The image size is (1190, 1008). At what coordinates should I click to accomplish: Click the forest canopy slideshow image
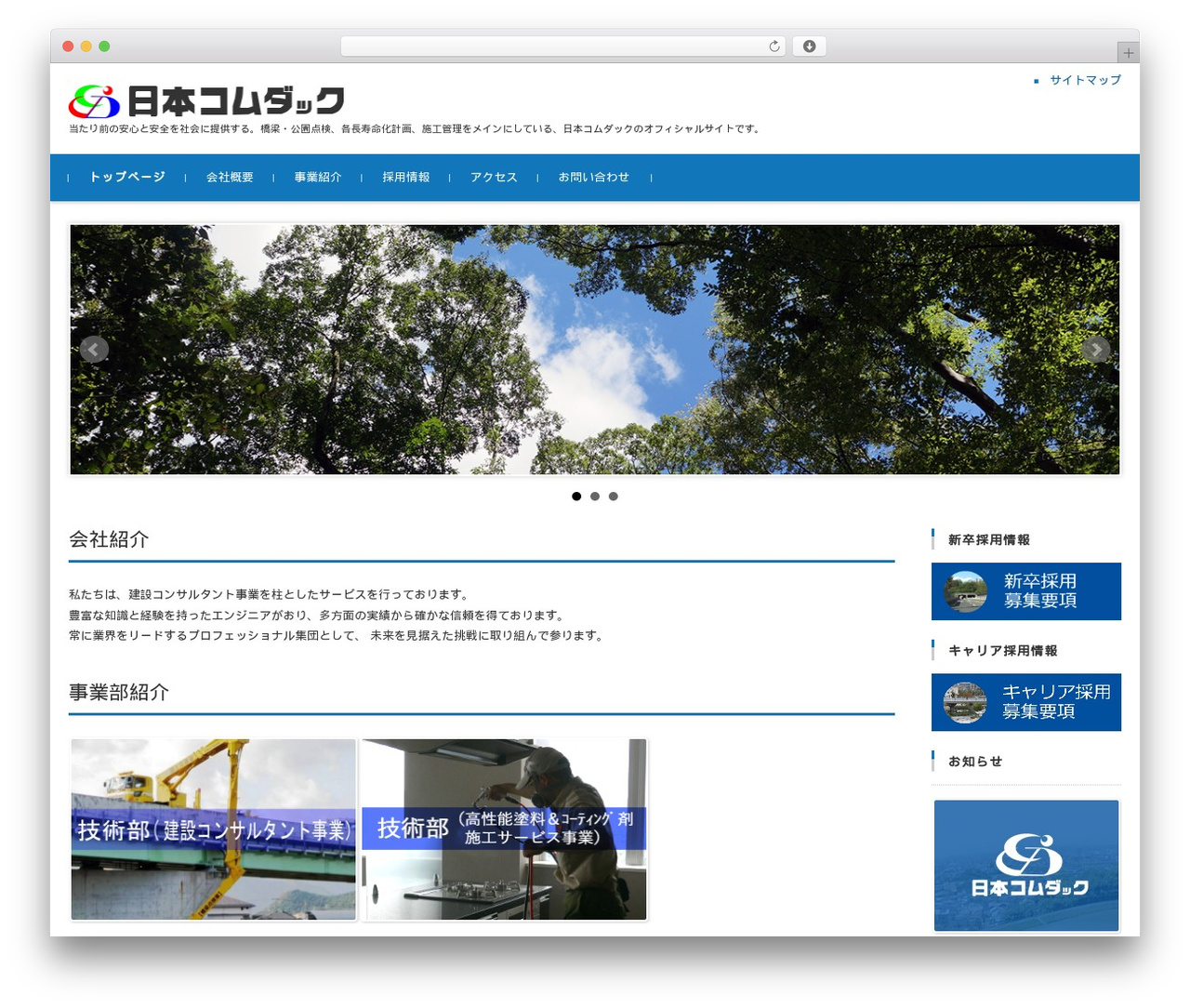tap(595, 350)
